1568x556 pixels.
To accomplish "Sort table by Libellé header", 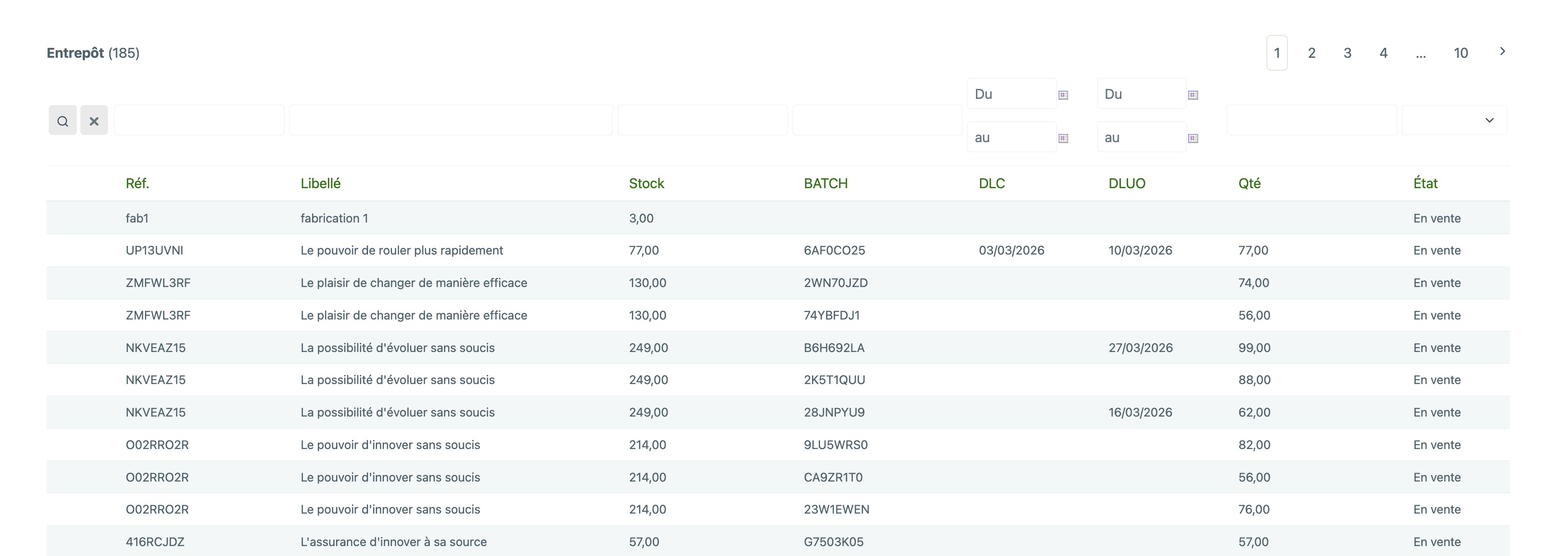I will coord(321,183).
